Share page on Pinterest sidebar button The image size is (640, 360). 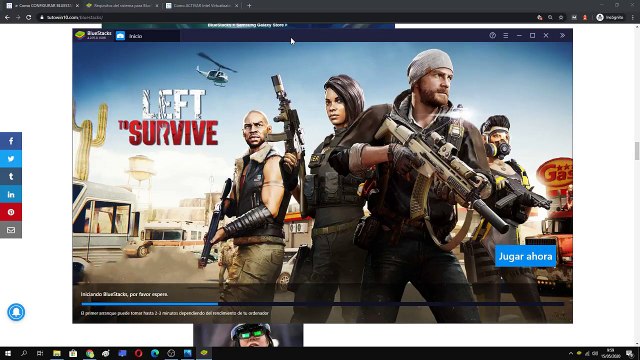(11, 212)
